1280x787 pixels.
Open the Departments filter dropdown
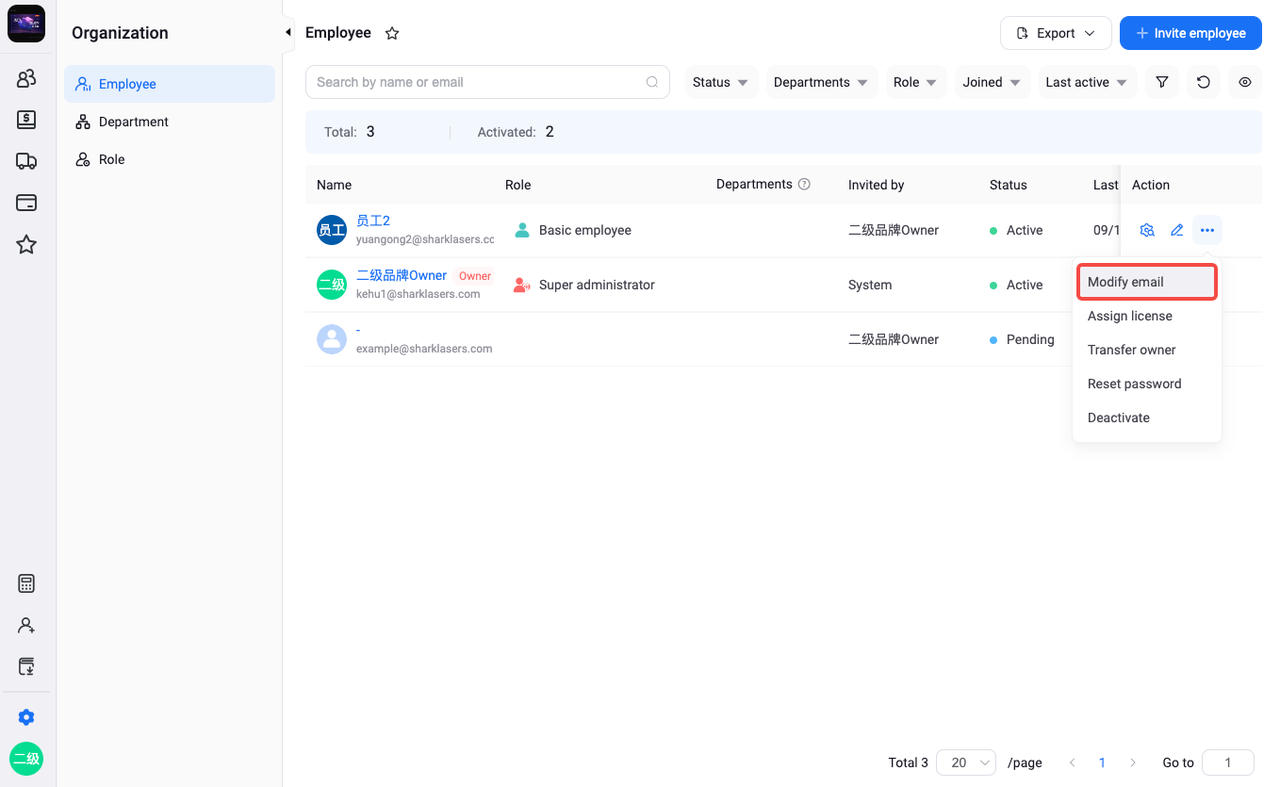pyautogui.click(x=821, y=82)
